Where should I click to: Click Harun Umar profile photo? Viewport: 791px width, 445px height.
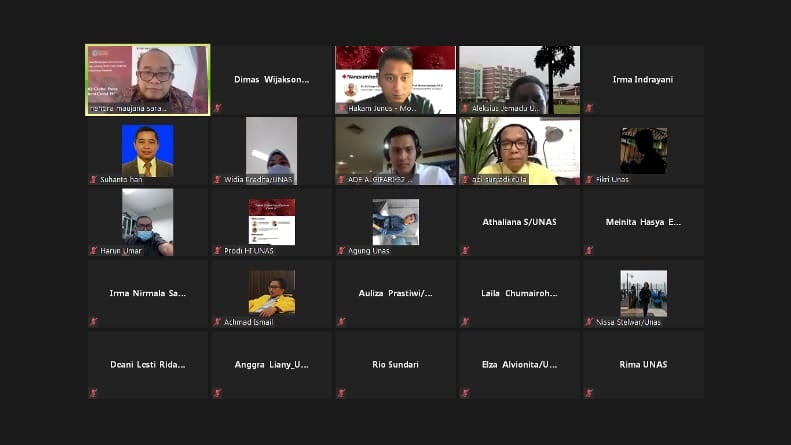(x=148, y=222)
